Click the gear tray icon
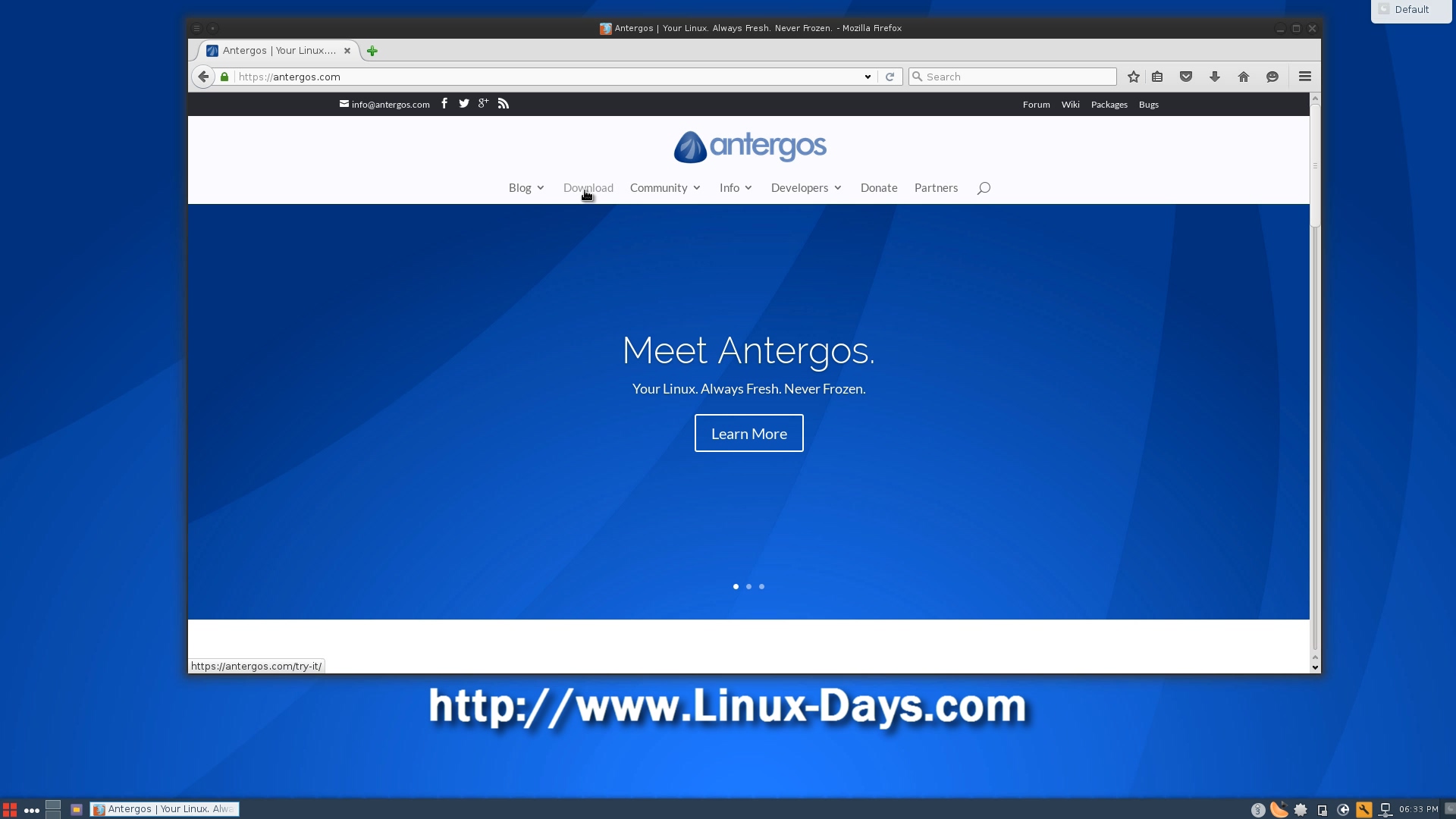The image size is (1456, 819). pyautogui.click(x=1301, y=810)
